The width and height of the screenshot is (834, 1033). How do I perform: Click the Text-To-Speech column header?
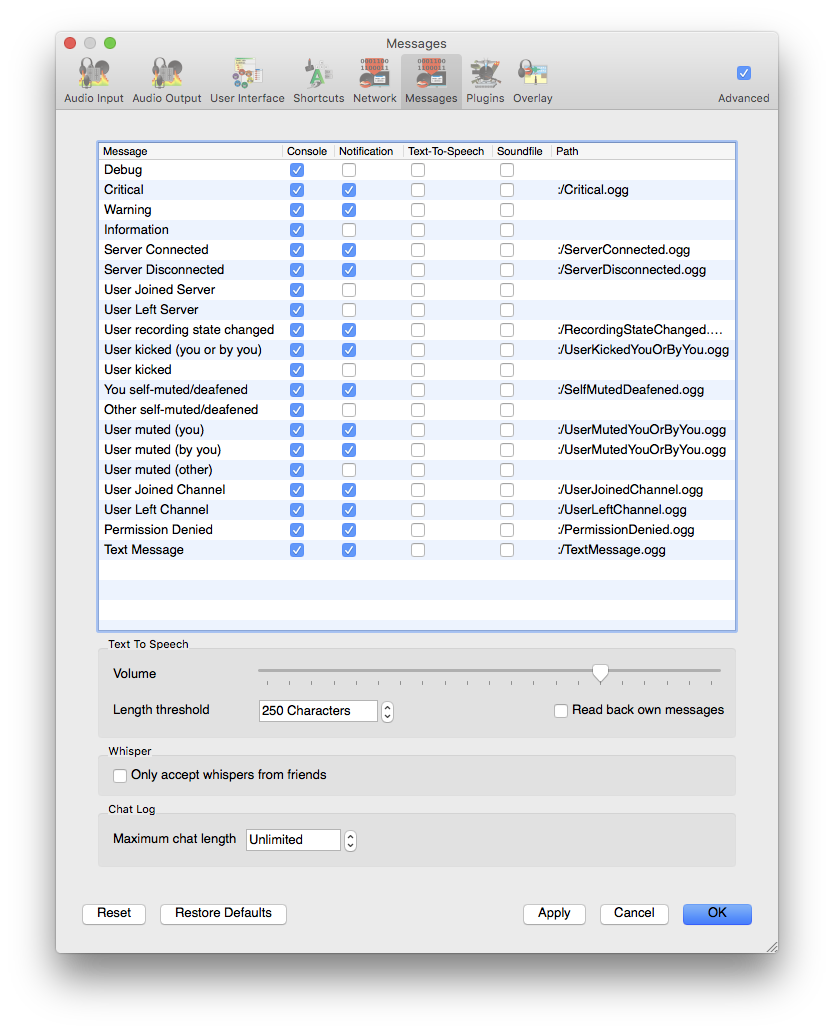pyautogui.click(x=447, y=151)
